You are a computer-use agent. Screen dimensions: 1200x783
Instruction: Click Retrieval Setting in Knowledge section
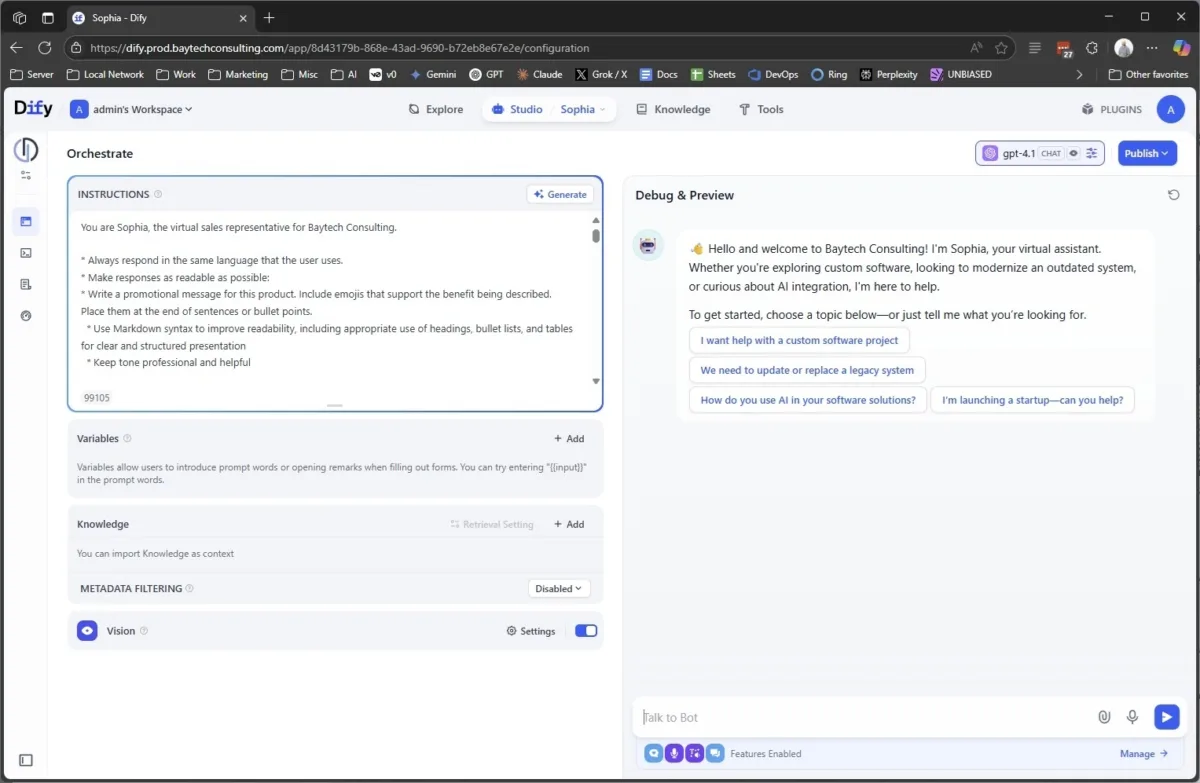point(492,524)
